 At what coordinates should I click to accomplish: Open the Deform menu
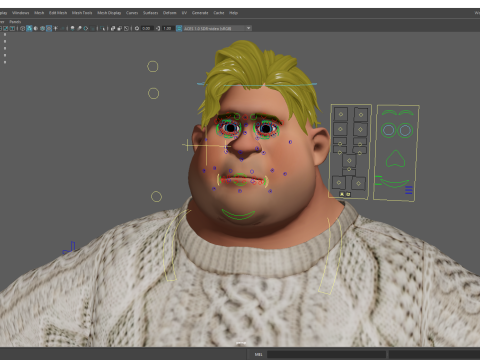pyautogui.click(x=169, y=13)
